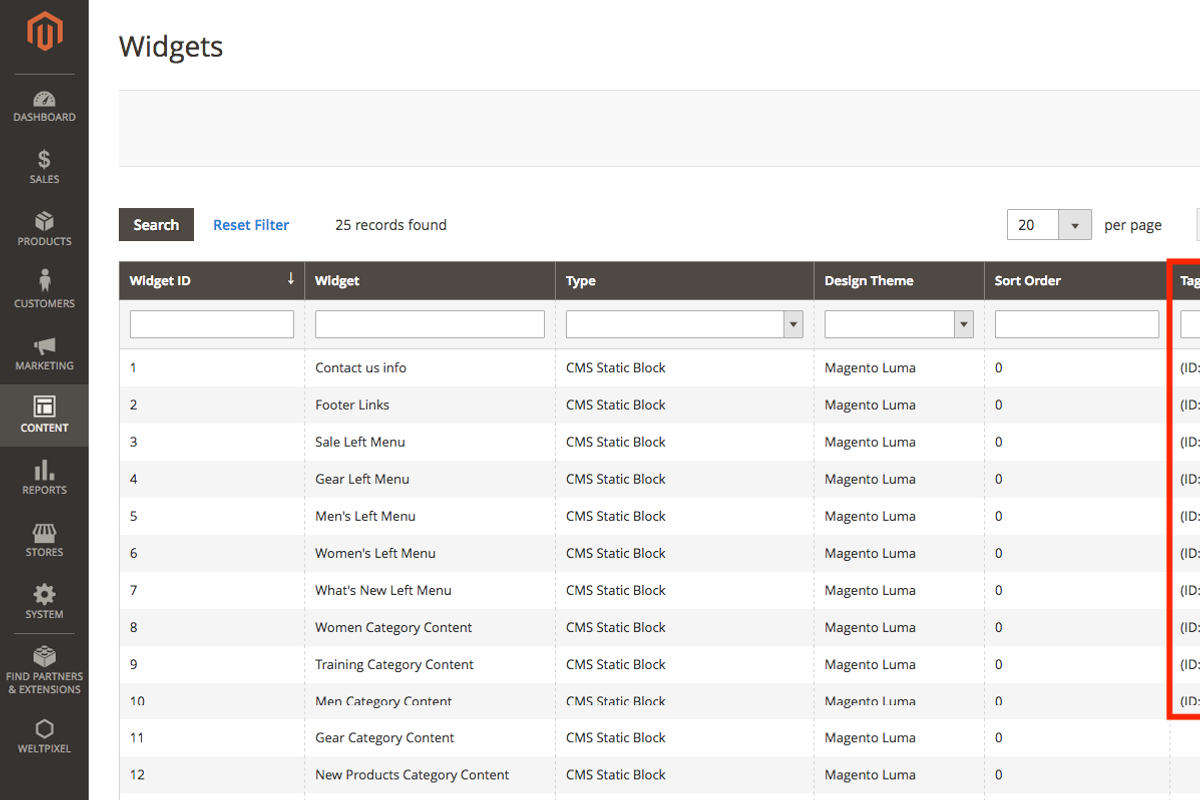This screenshot has width=1200, height=800.
Task: Click the Reset Filter link
Action: [251, 225]
